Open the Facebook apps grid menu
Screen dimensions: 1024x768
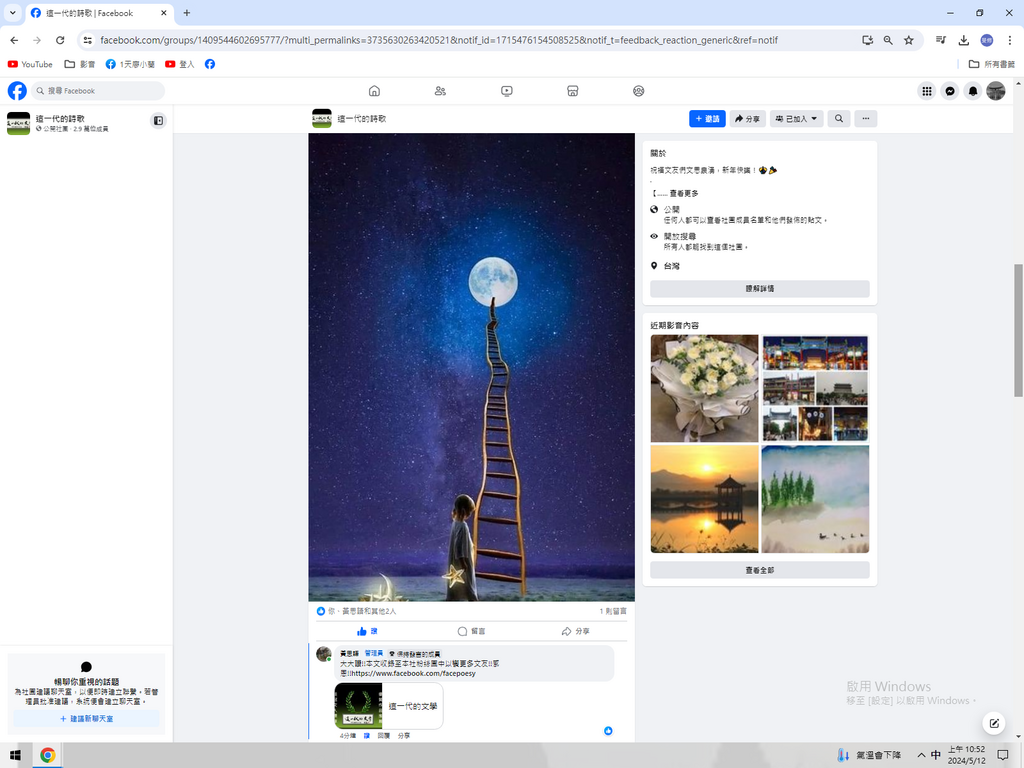927,91
